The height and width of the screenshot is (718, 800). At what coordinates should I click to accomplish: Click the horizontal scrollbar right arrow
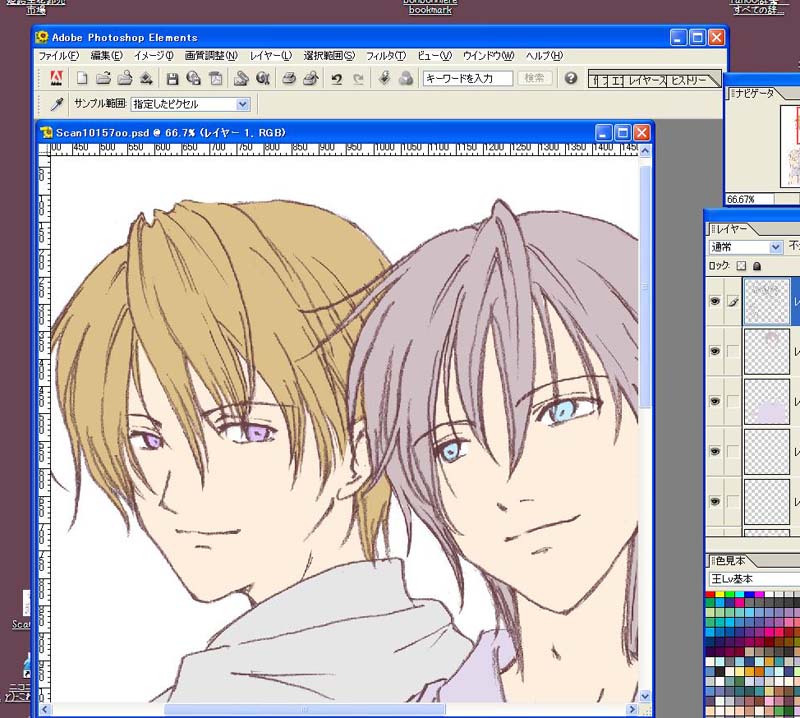[633, 709]
